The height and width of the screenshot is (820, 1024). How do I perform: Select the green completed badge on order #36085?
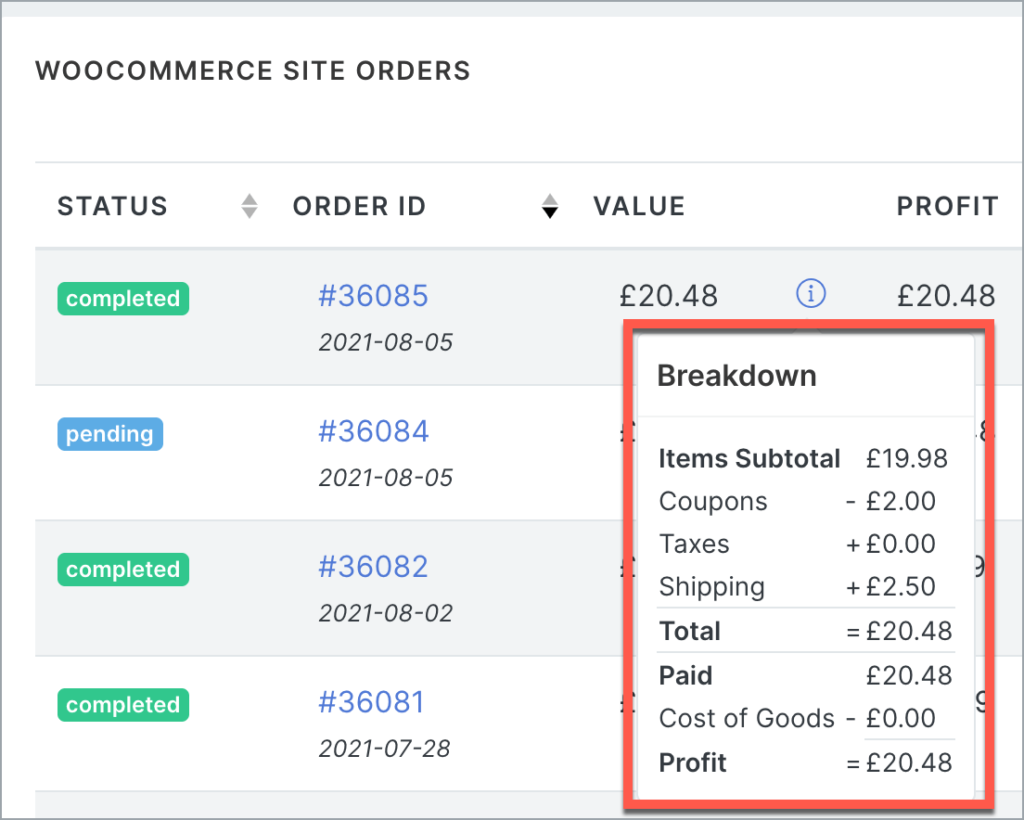tap(122, 298)
